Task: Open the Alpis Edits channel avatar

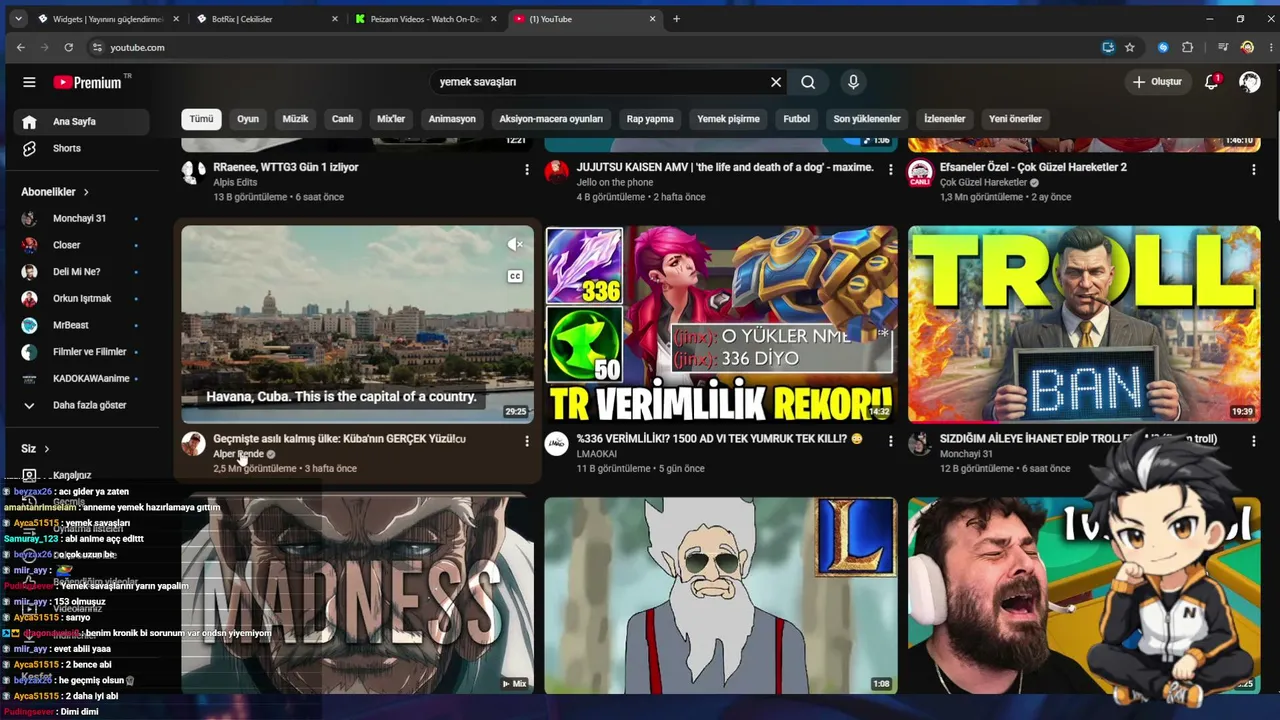Action: 193,172
